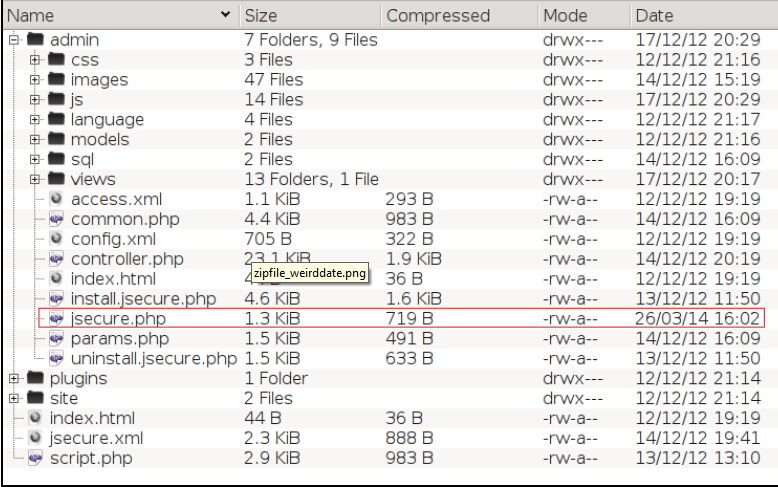Select the PHP icon of common.php
Image resolution: width=778 pixels, height=487 pixels.
tap(56, 219)
